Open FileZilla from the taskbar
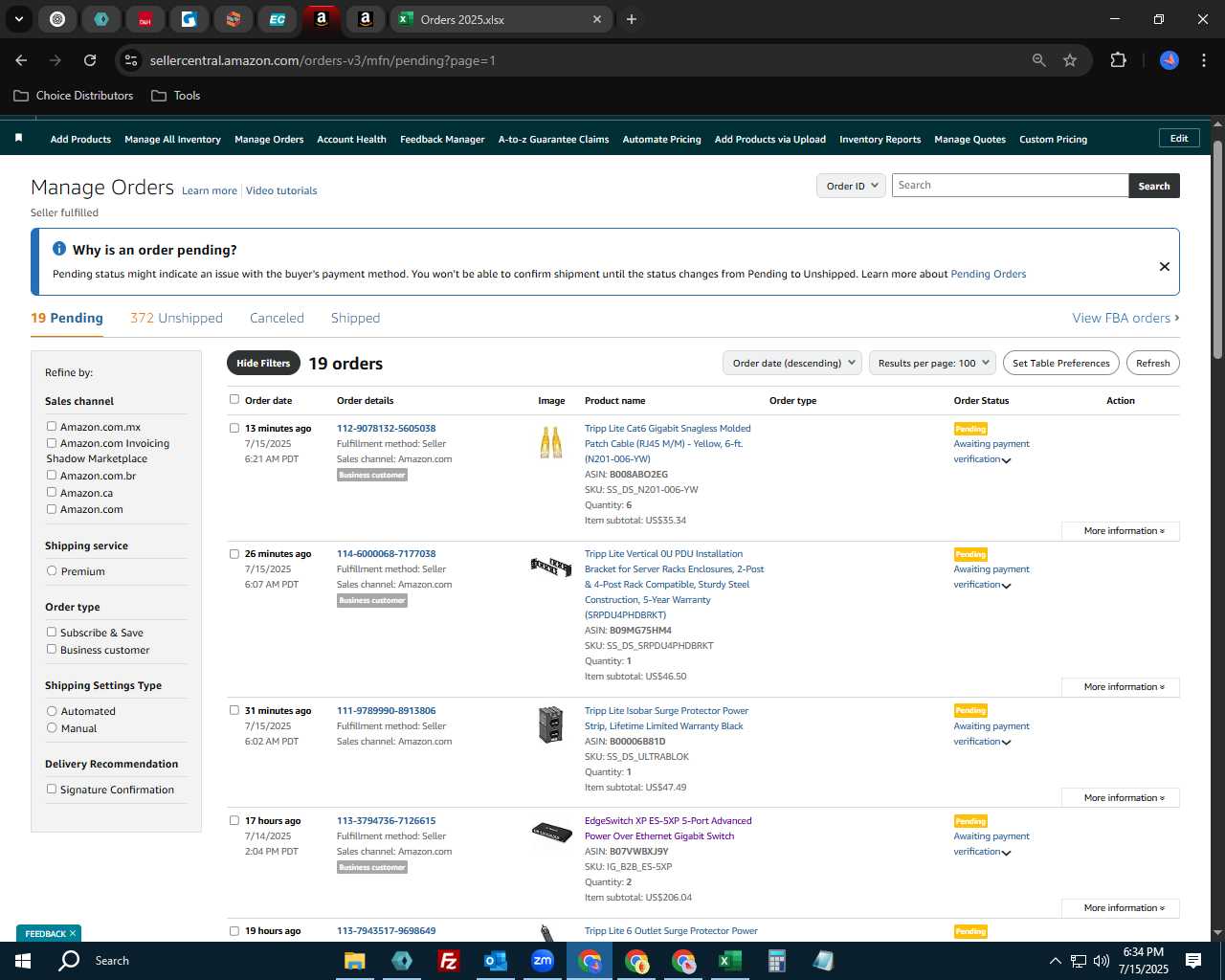The width and height of the screenshot is (1225, 980). click(x=448, y=961)
